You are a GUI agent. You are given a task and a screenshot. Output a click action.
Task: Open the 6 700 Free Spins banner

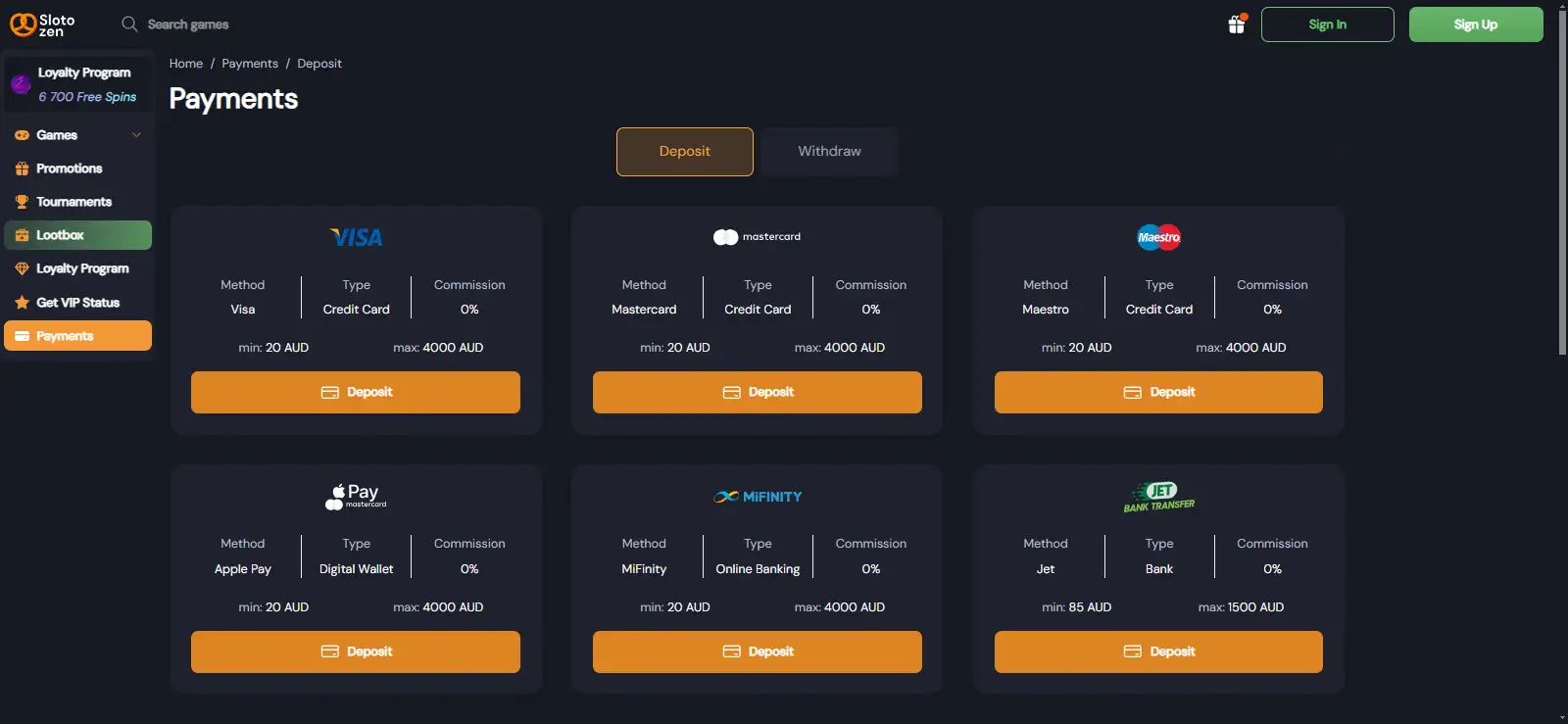(78, 84)
